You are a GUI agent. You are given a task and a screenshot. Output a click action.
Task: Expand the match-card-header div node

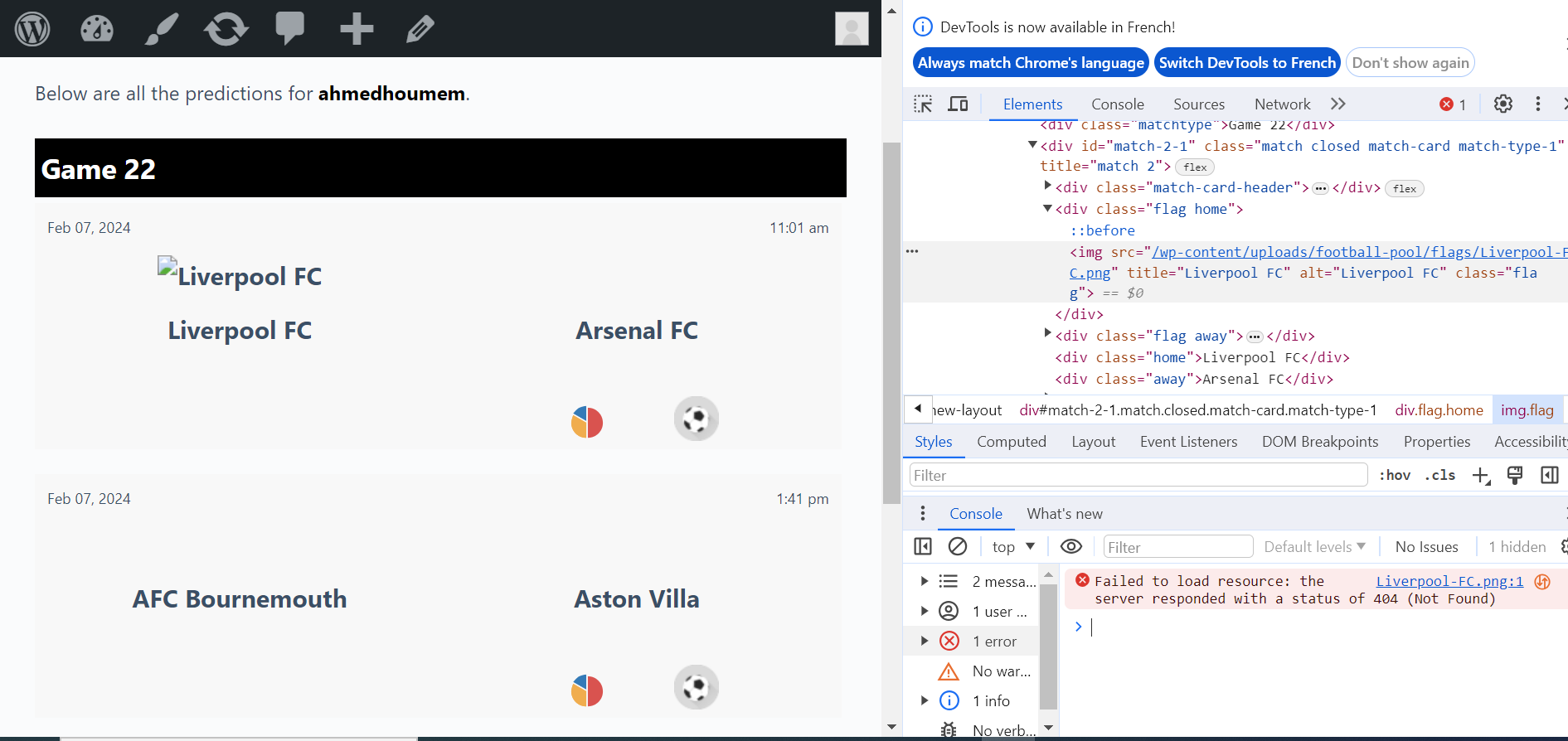(1047, 186)
